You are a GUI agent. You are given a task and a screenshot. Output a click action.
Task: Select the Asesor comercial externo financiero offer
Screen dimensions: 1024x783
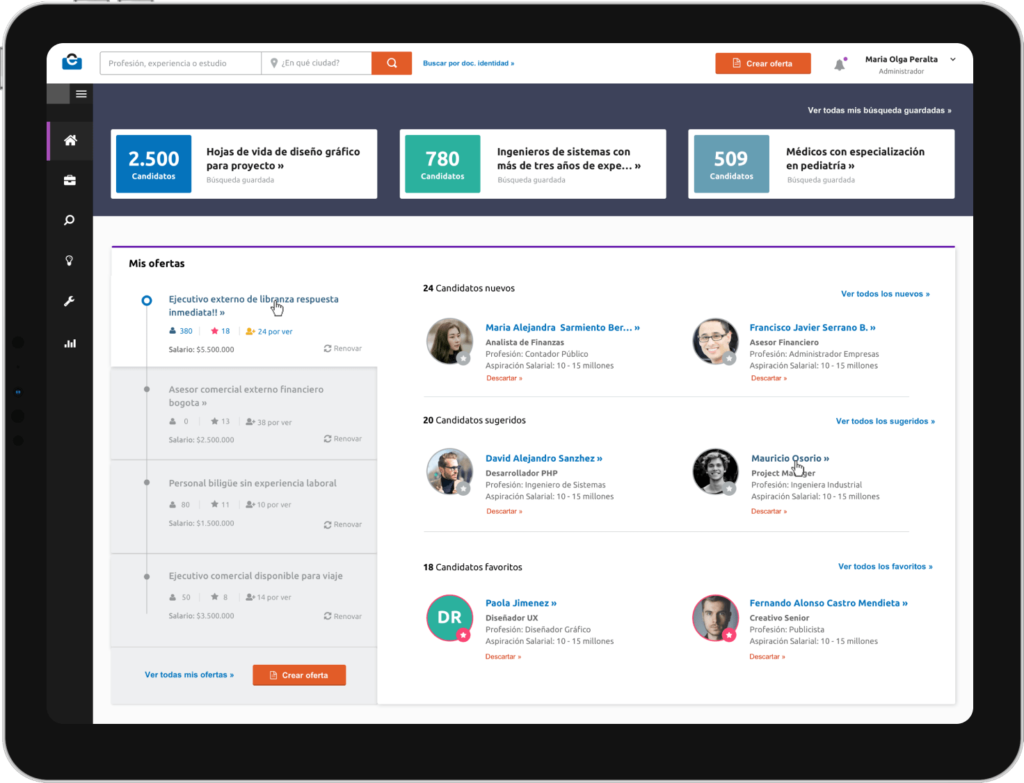pos(245,395)
